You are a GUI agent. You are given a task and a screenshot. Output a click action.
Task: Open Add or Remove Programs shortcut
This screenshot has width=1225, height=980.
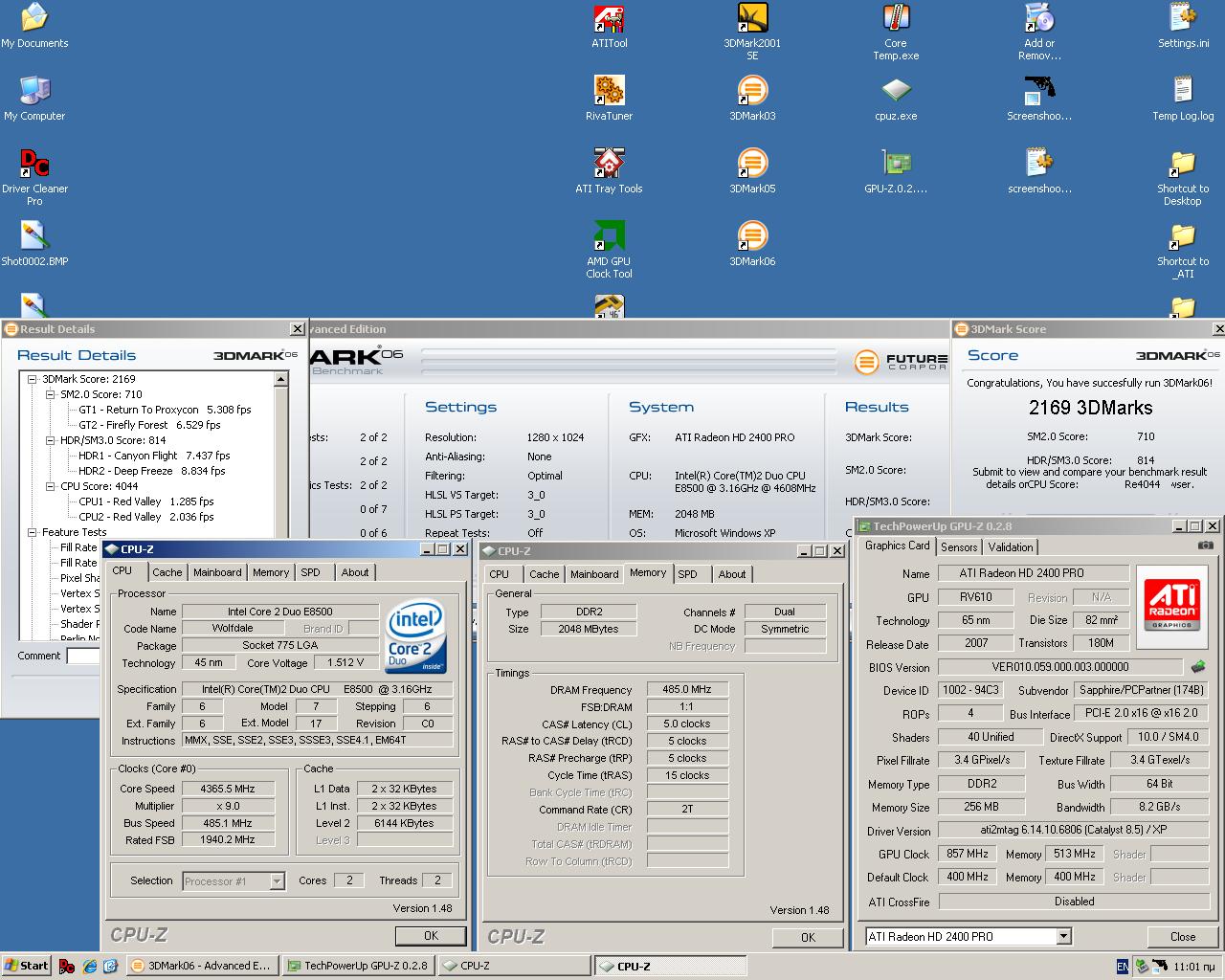[x=1039, y=32]
